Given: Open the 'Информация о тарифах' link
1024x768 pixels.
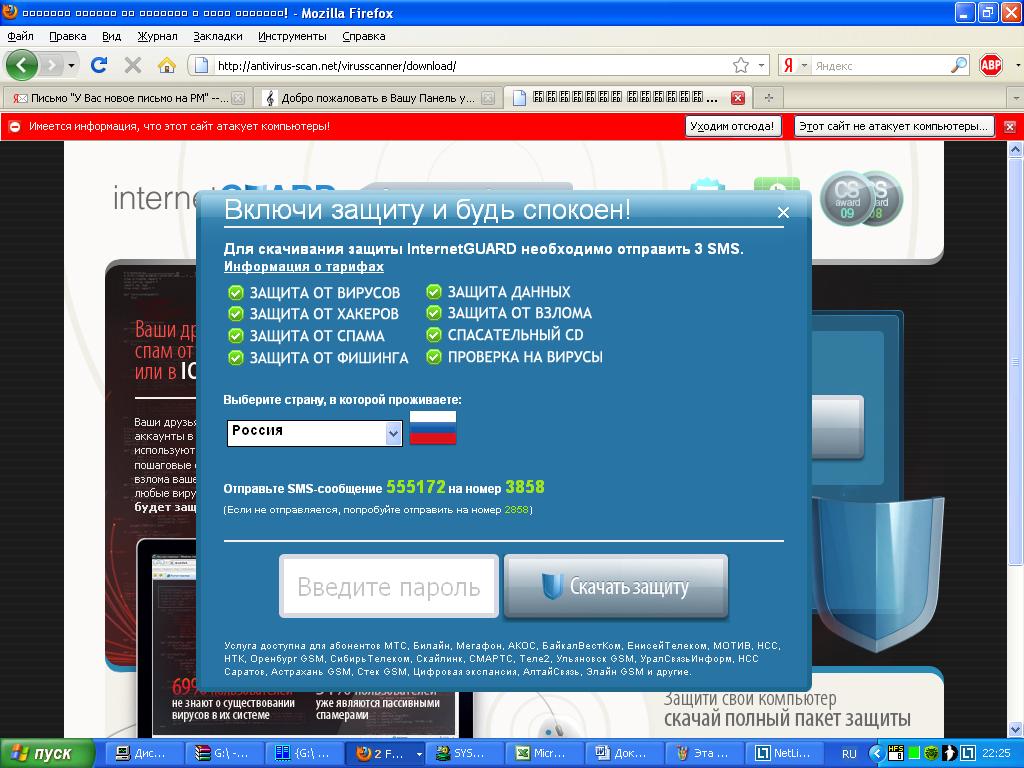Looking at the screenshot, I should (x=304, y=266).
